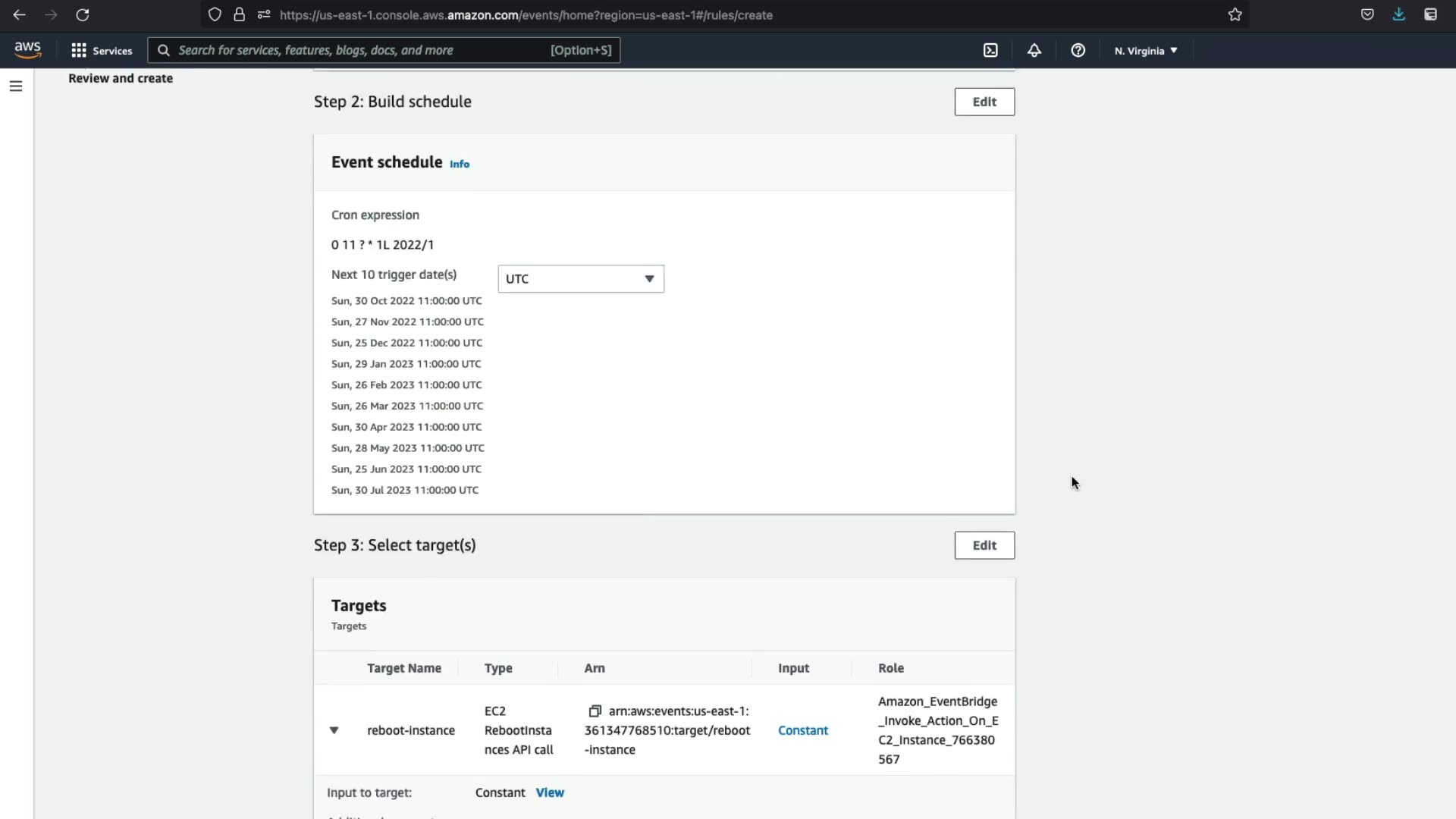The height and width of the screenshot is (819, 1456).
Task: Open Event schedule Info link
Action: click(459, 164)
